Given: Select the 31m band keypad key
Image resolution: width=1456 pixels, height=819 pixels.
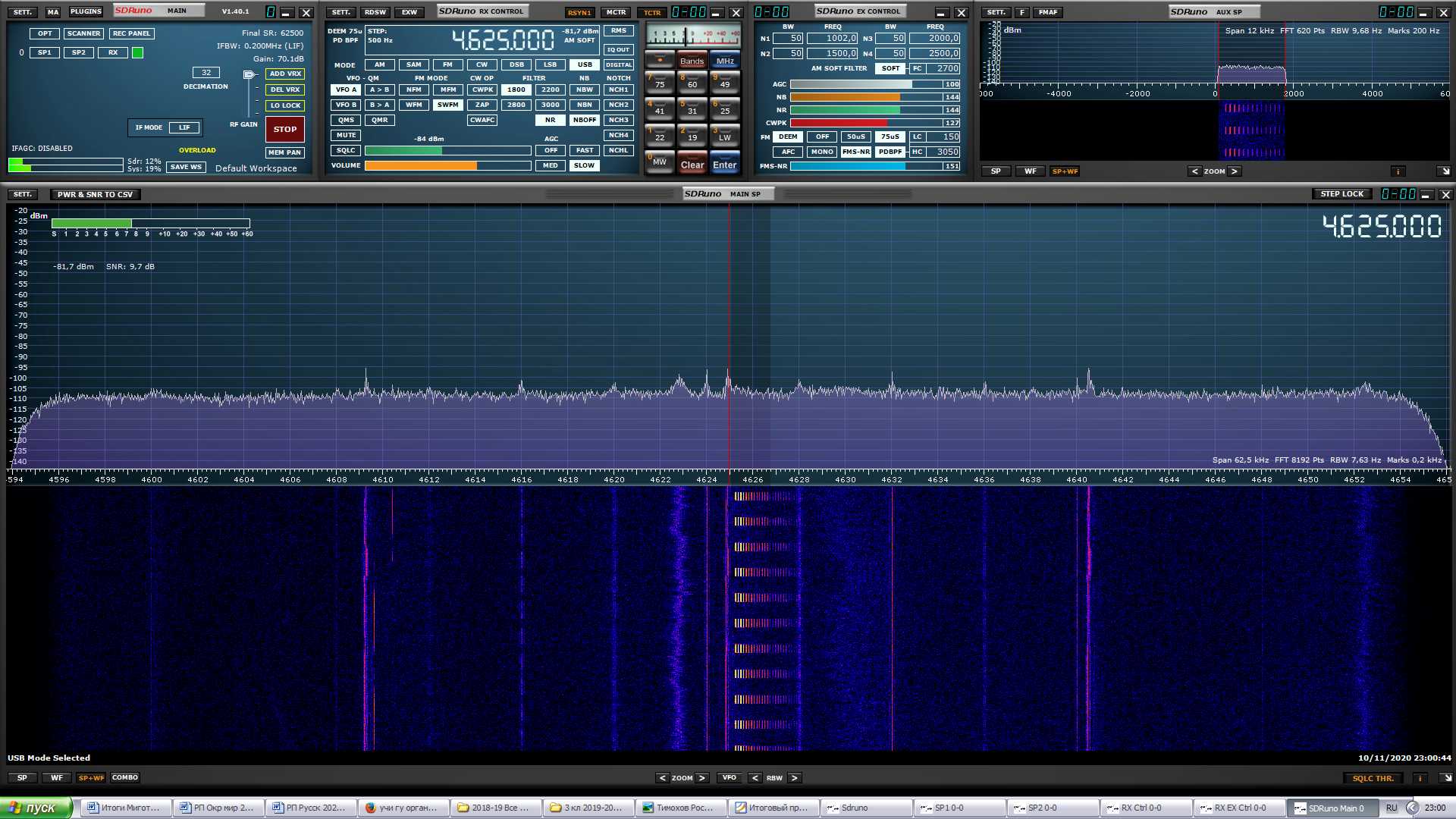Looking at the screenshot, I should click(x=692, y=109).
